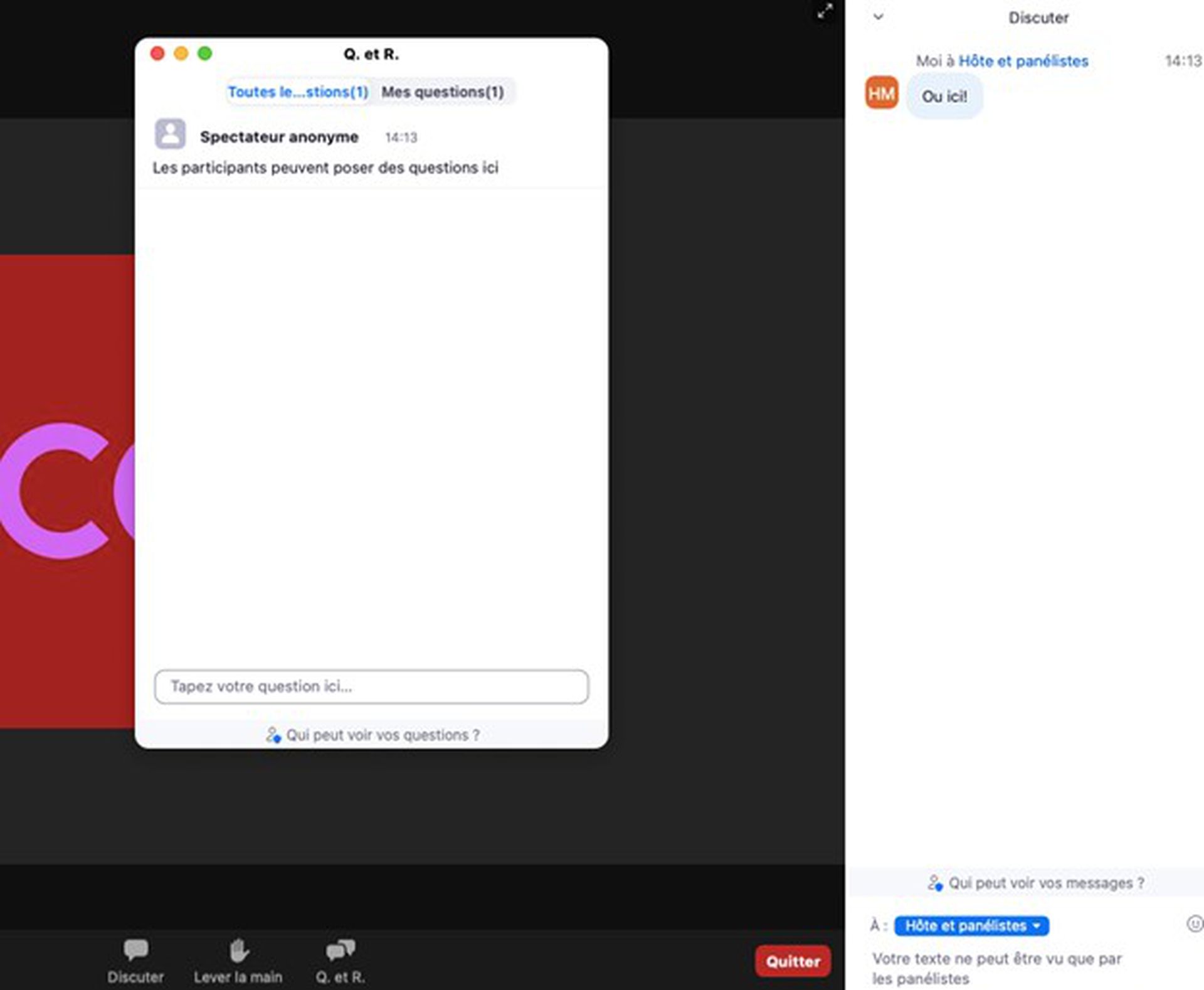Open the Q. et R. toolbar button

(340, 961)
